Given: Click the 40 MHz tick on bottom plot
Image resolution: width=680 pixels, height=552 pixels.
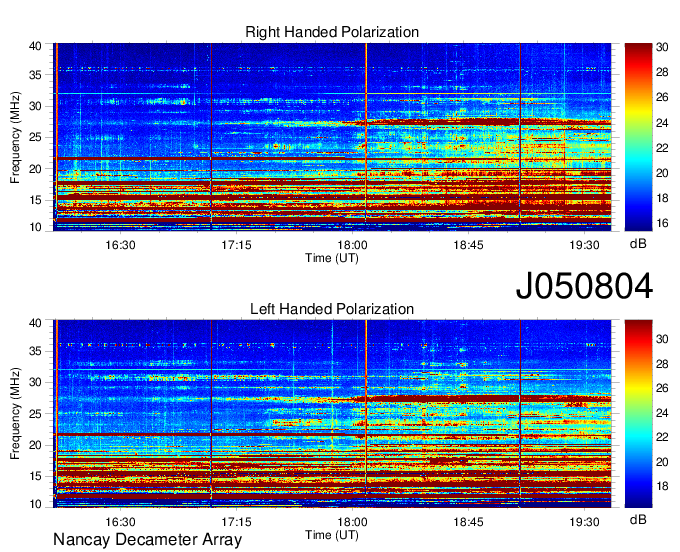Looking at the screenshot, I should point(36,323).
